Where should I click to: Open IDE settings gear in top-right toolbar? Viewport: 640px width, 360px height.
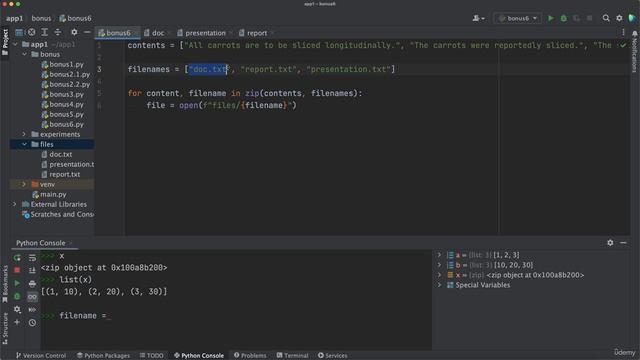click(x=619, y=18)
